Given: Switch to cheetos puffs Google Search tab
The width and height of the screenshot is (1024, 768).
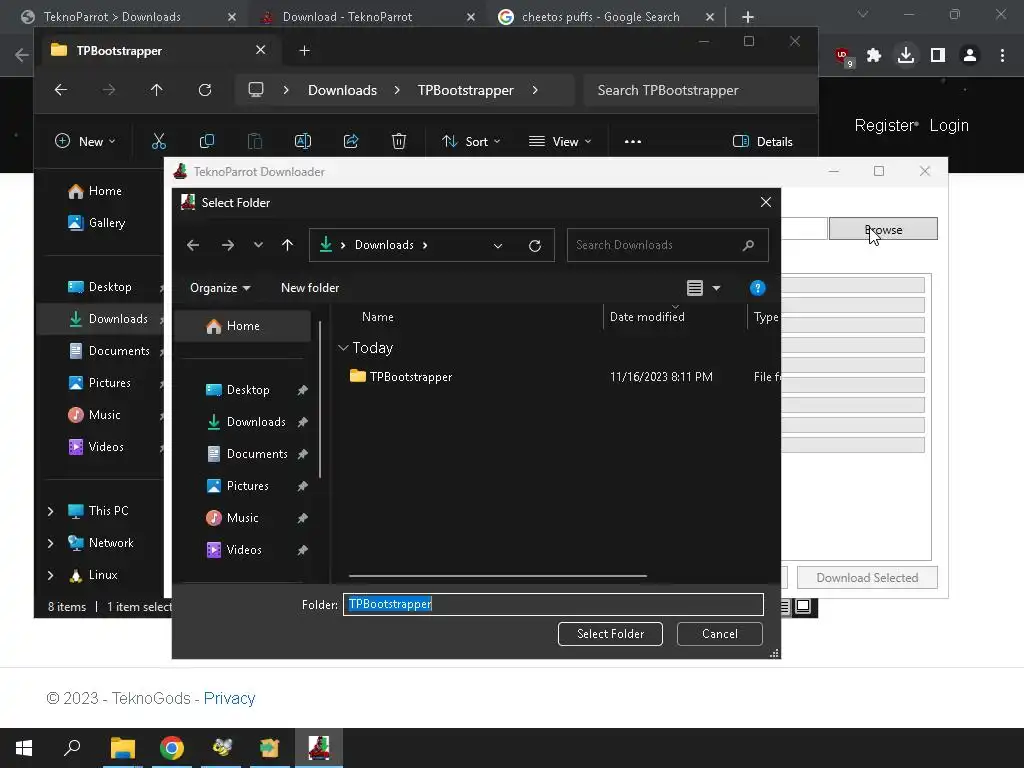Looking at the screenshot, I should coord(601,17).
